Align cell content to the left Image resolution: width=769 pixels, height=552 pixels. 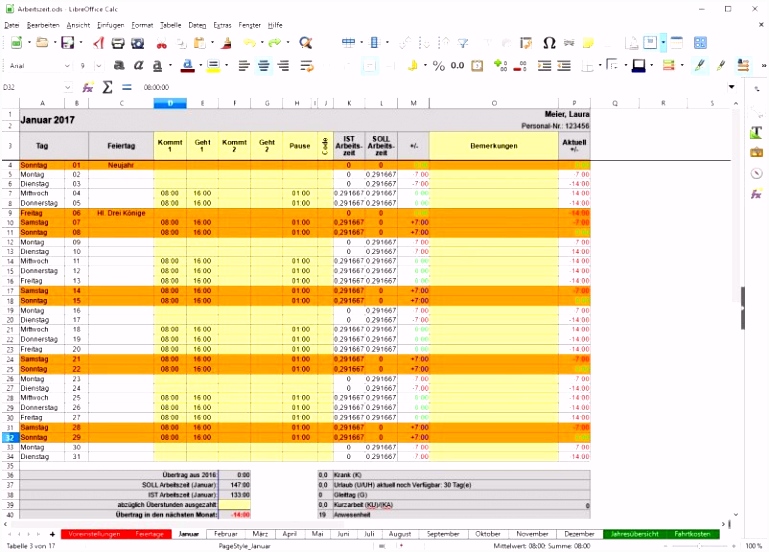(x=244, y=66)
